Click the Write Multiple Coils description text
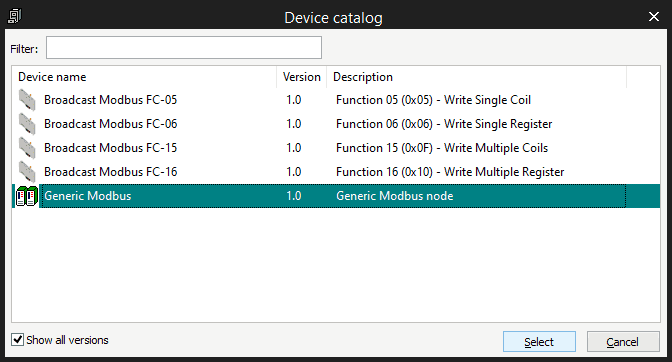672x362 pixels. point(496,148)
